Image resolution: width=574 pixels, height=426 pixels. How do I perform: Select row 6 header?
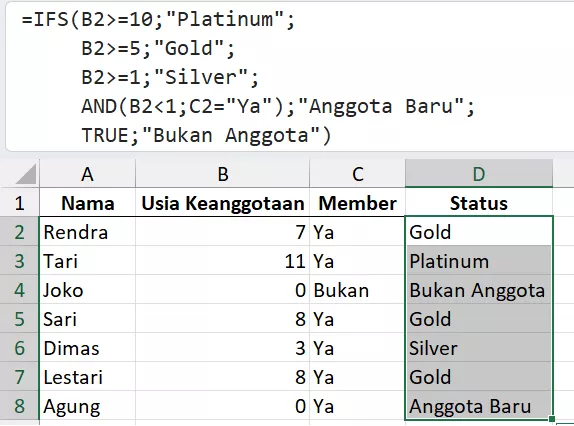coord(19,348)
